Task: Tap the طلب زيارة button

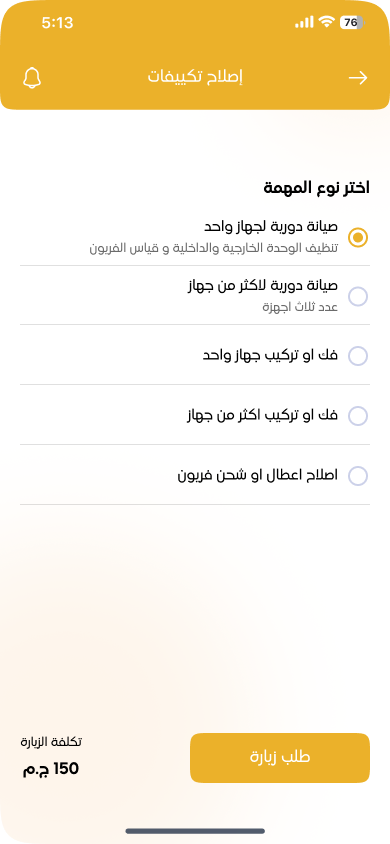Action: pos(280,757)
